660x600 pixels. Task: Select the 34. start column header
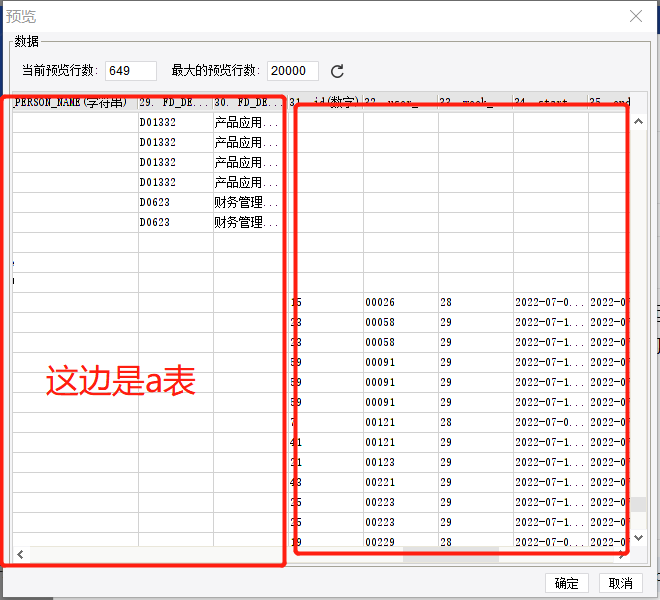tap(550, 102)
